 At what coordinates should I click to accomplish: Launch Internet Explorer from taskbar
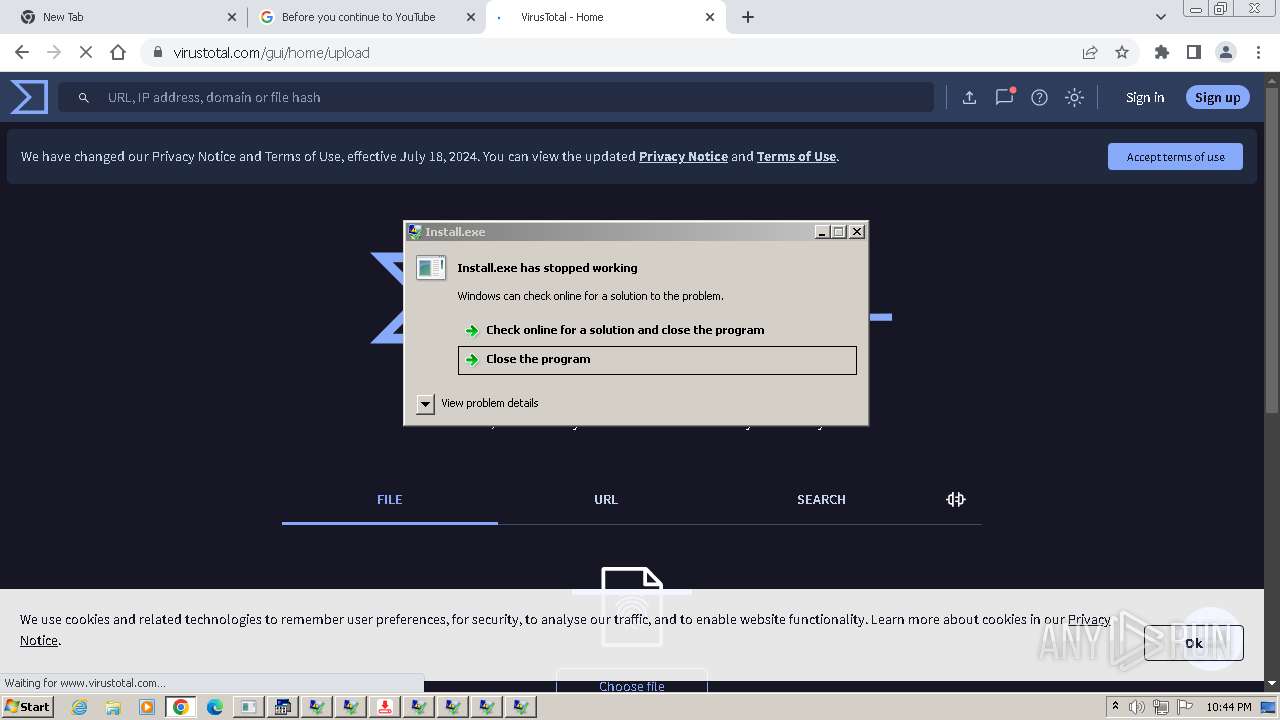pos(79,707)
